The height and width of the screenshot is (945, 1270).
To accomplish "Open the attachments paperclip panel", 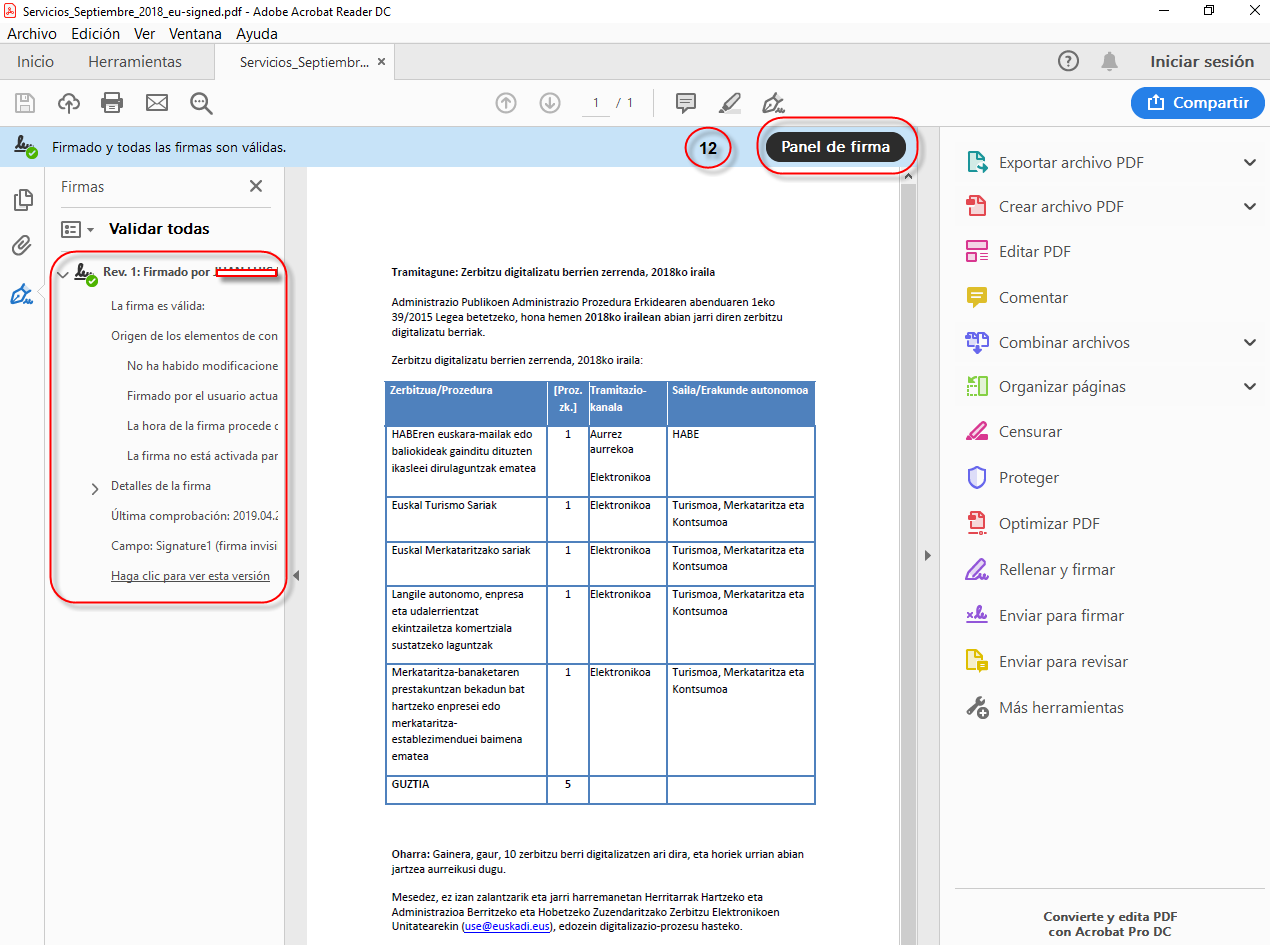I will pos(21,246).
